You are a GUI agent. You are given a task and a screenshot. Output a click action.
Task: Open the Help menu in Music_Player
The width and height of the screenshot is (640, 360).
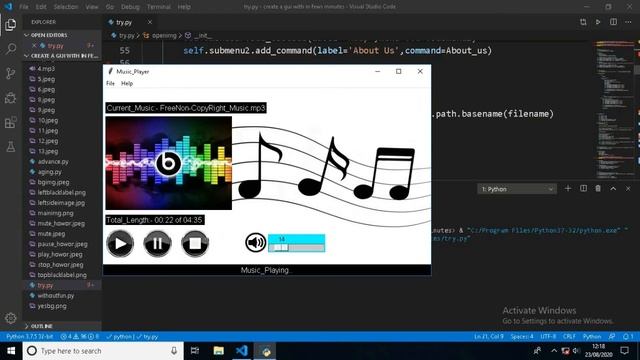click(x=127, y=83)
